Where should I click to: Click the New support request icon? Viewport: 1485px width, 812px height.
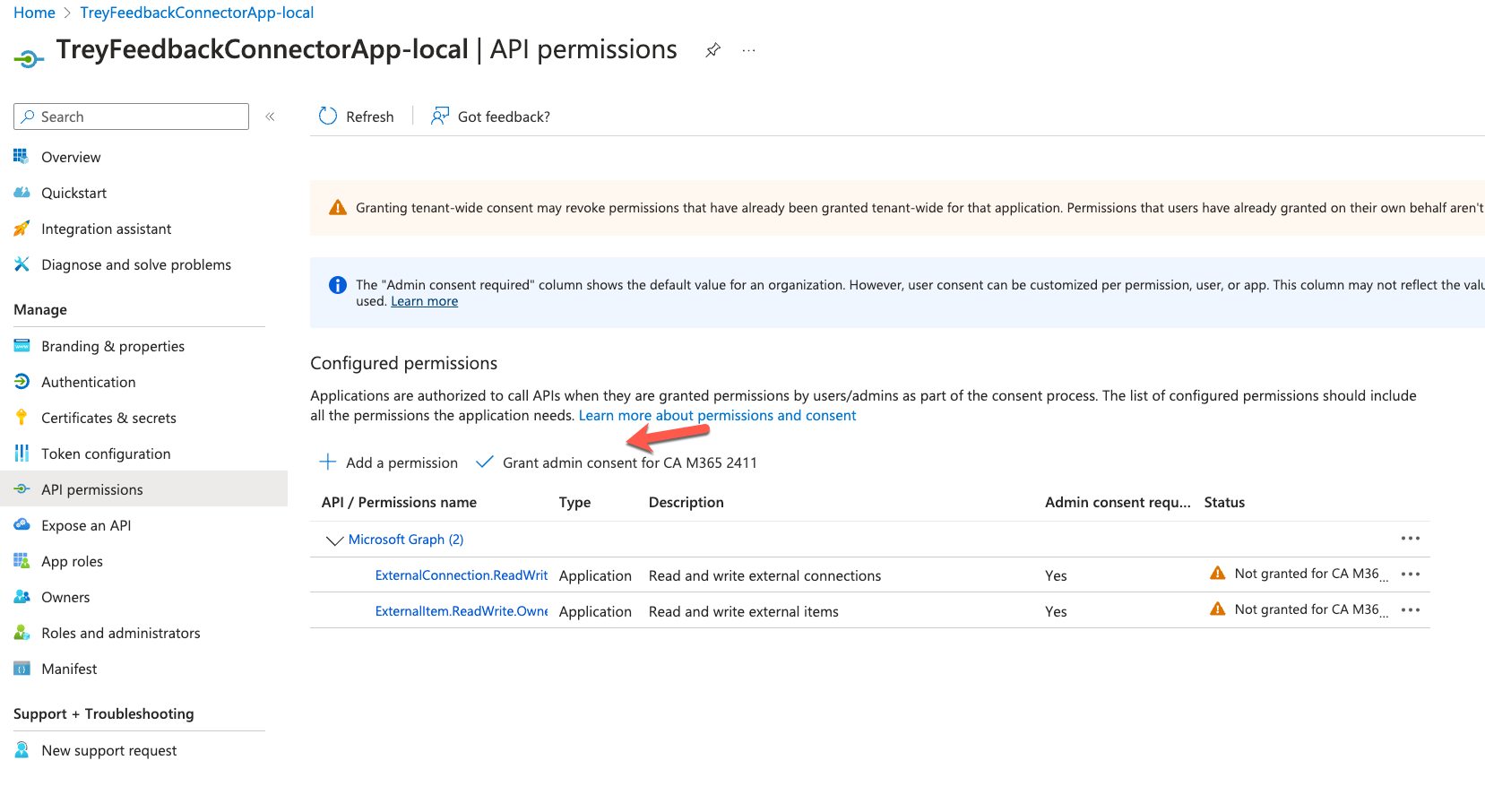coord(22,750)
